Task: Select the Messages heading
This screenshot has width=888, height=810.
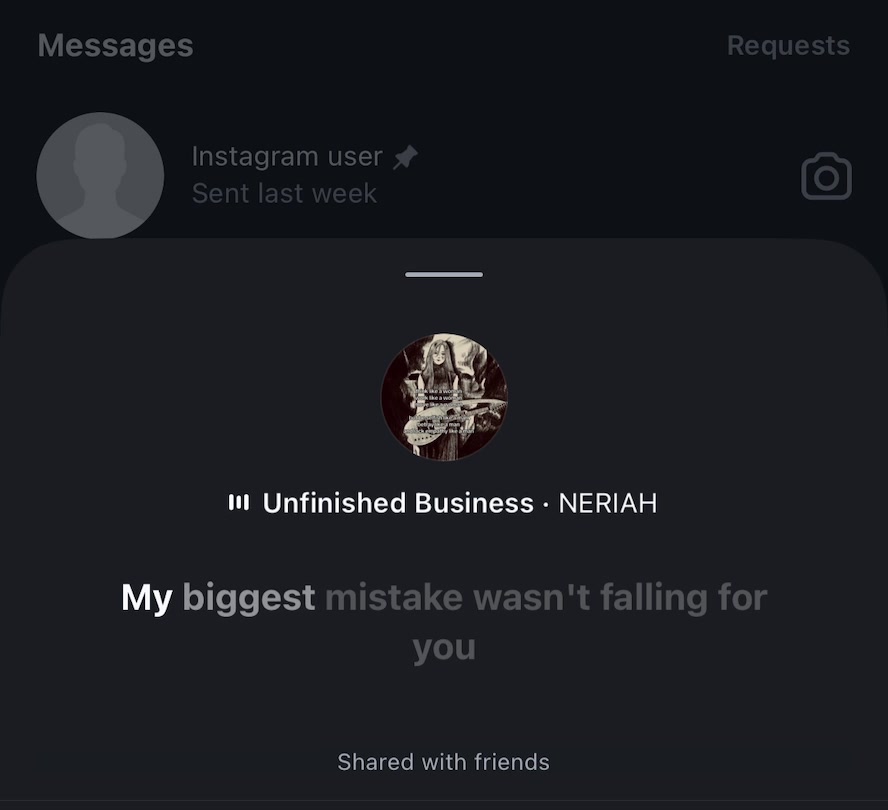Action: coord(116,45)
